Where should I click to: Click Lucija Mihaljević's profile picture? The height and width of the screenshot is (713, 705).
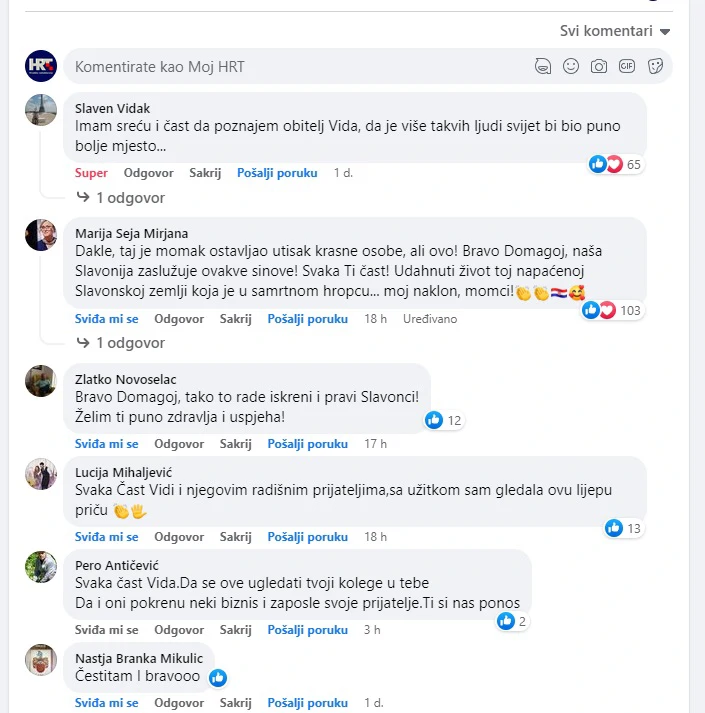[41, 474]
